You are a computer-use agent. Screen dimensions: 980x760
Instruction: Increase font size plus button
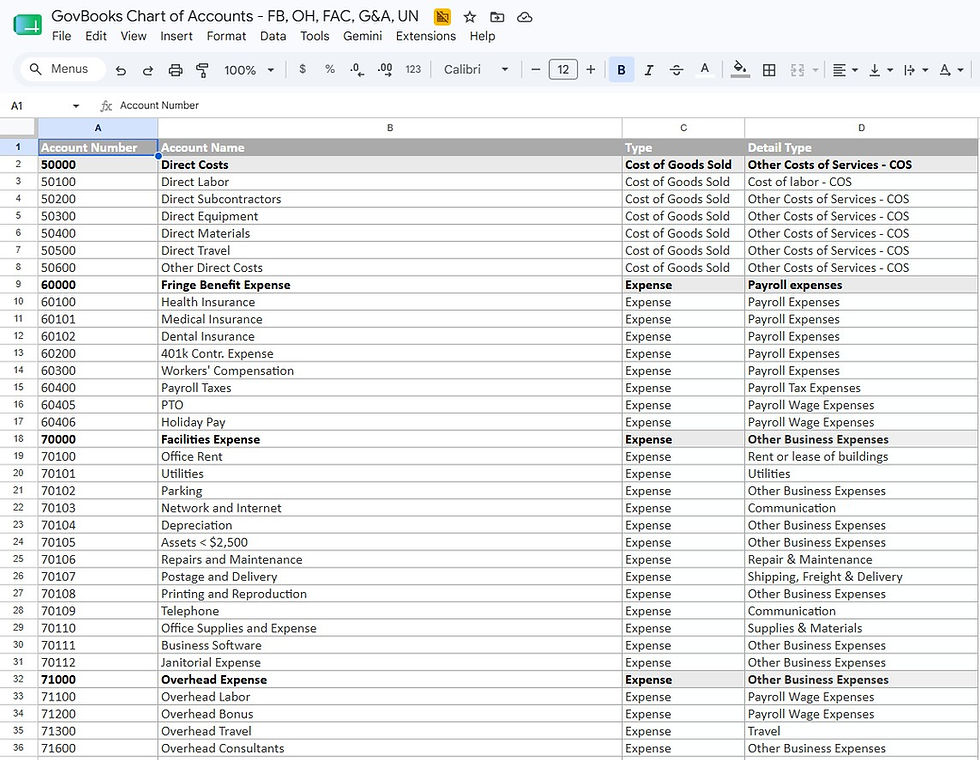[x=591, y=69]
